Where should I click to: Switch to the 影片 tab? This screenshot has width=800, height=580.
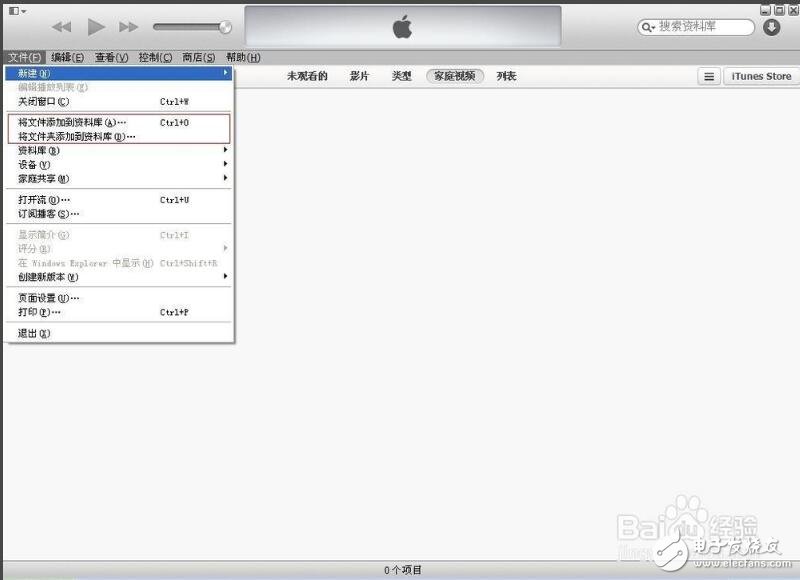(x=359, y=75)
